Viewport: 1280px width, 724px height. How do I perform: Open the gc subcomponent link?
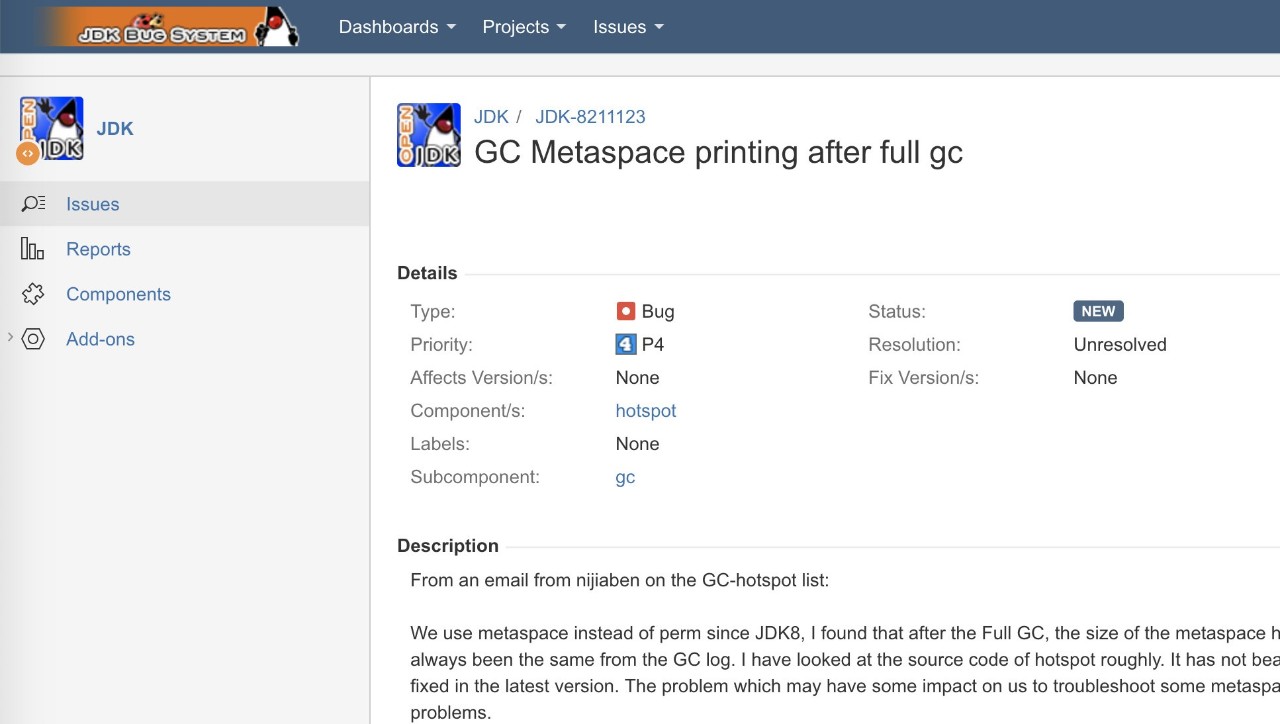click(x=625, y=477)
